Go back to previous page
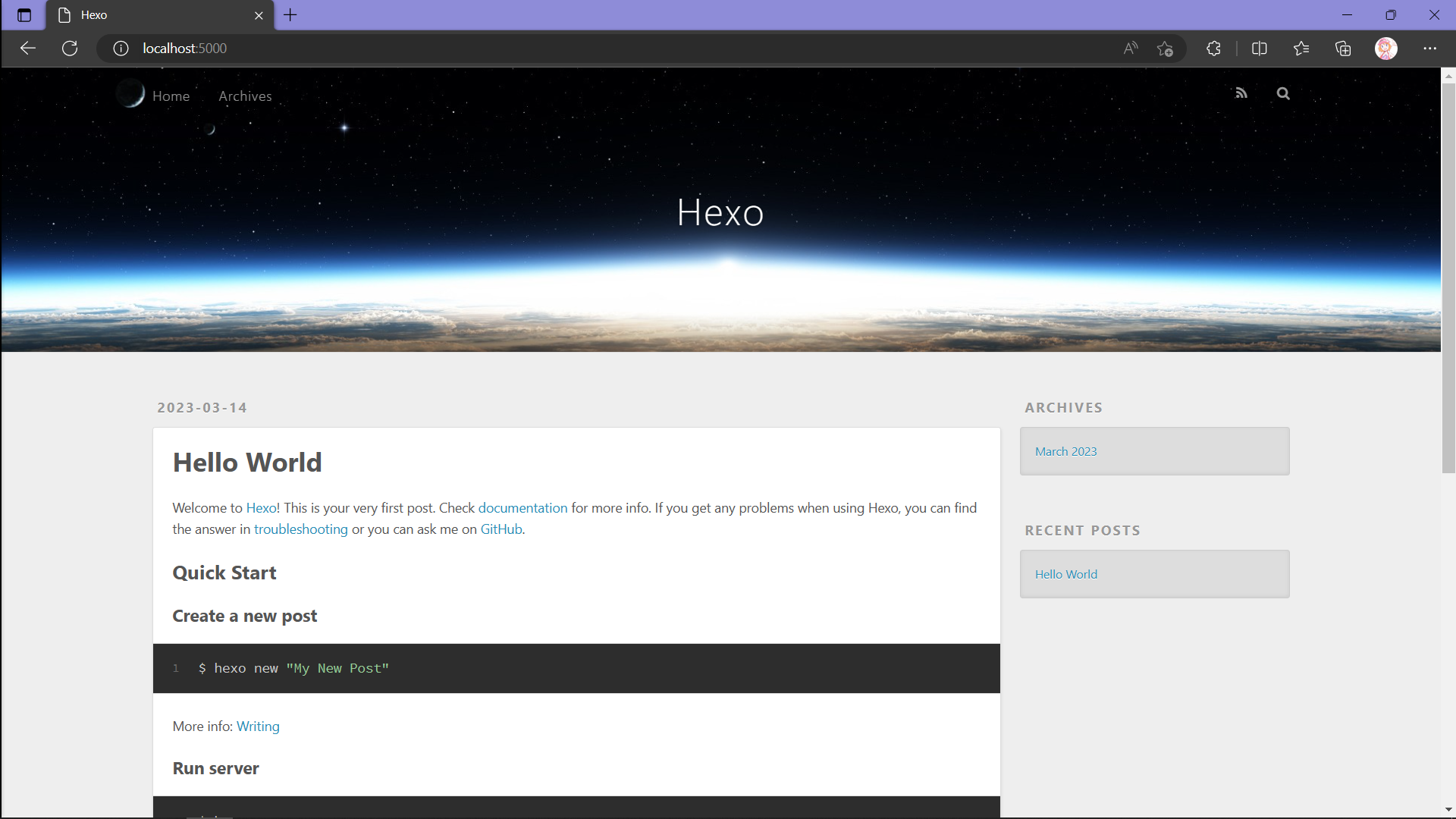The image size is (1456, 819). (28, 49)
